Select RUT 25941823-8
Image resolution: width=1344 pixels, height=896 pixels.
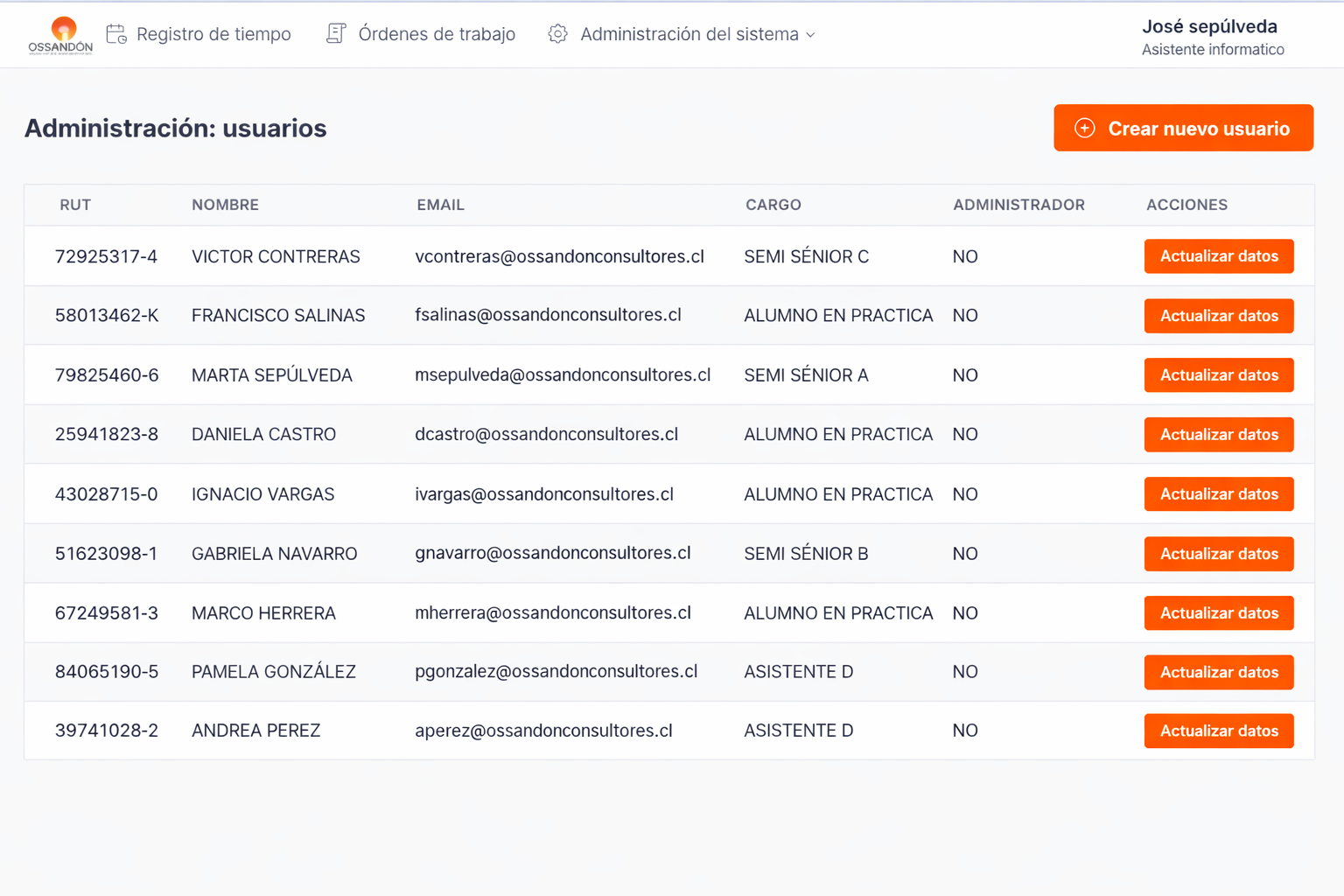click(x=107, y=435)
